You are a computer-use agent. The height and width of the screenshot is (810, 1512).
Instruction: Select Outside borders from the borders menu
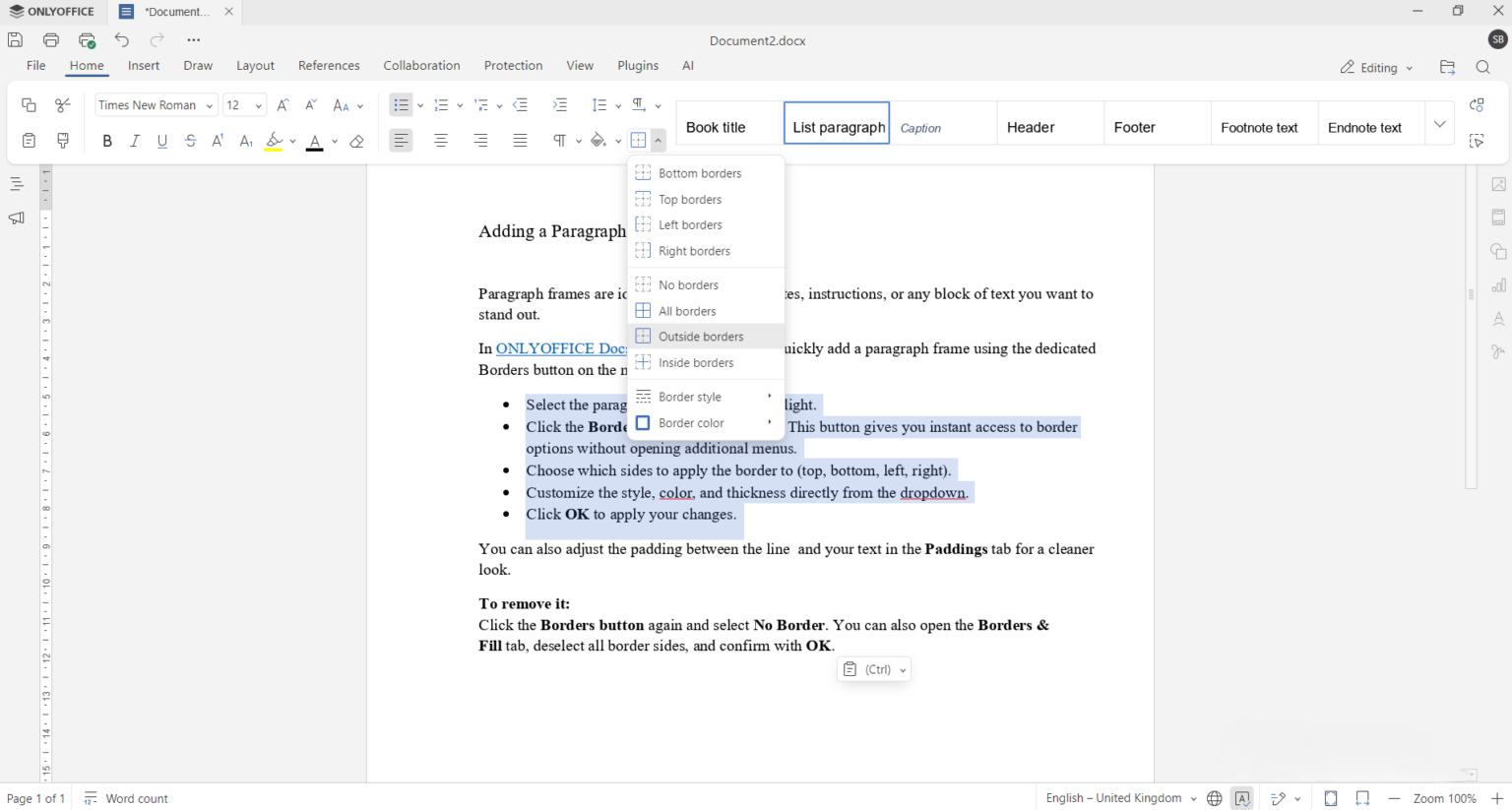pyautogui.click(x=701, y=336)
